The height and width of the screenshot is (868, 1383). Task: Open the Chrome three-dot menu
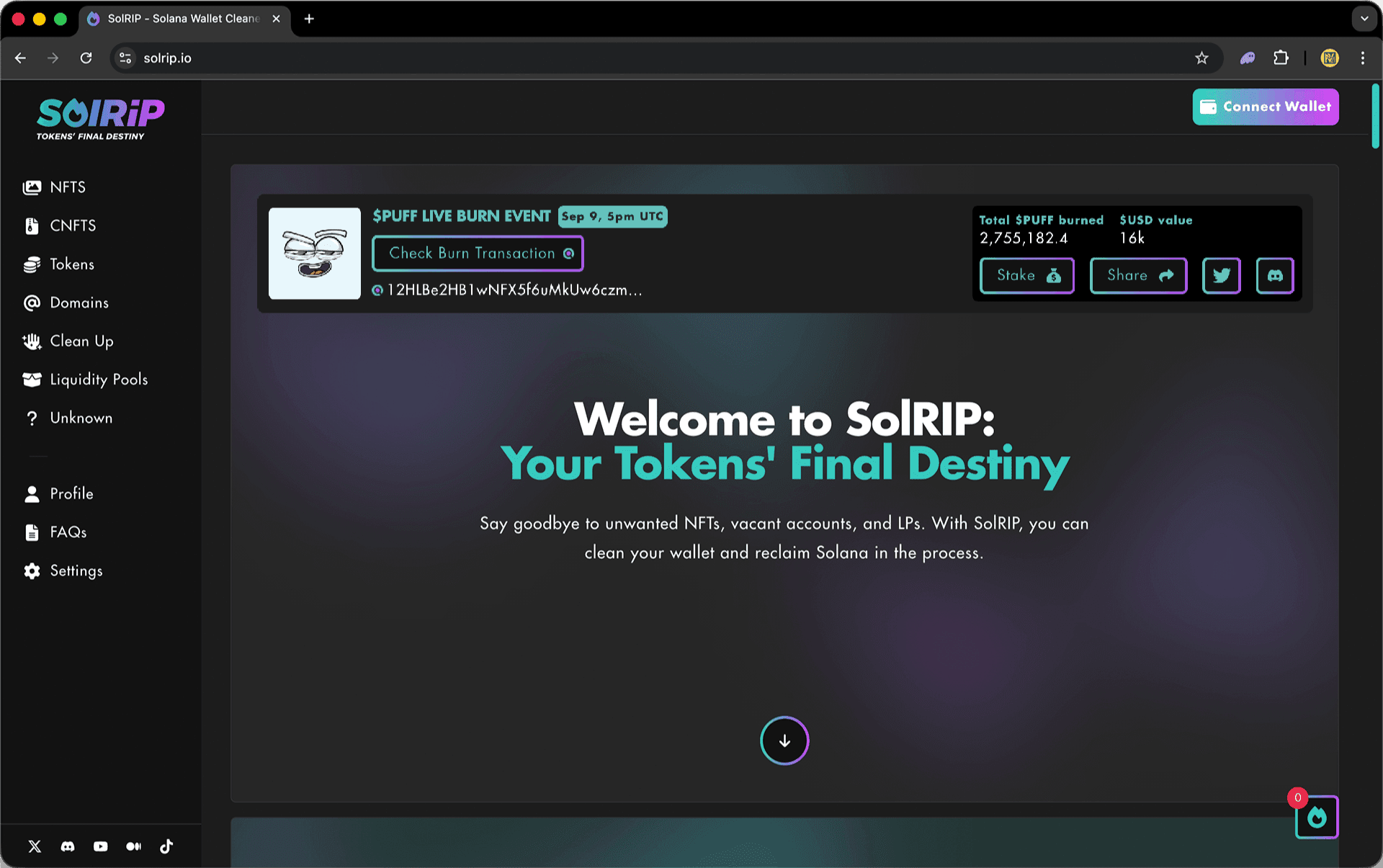[1363, 58]
